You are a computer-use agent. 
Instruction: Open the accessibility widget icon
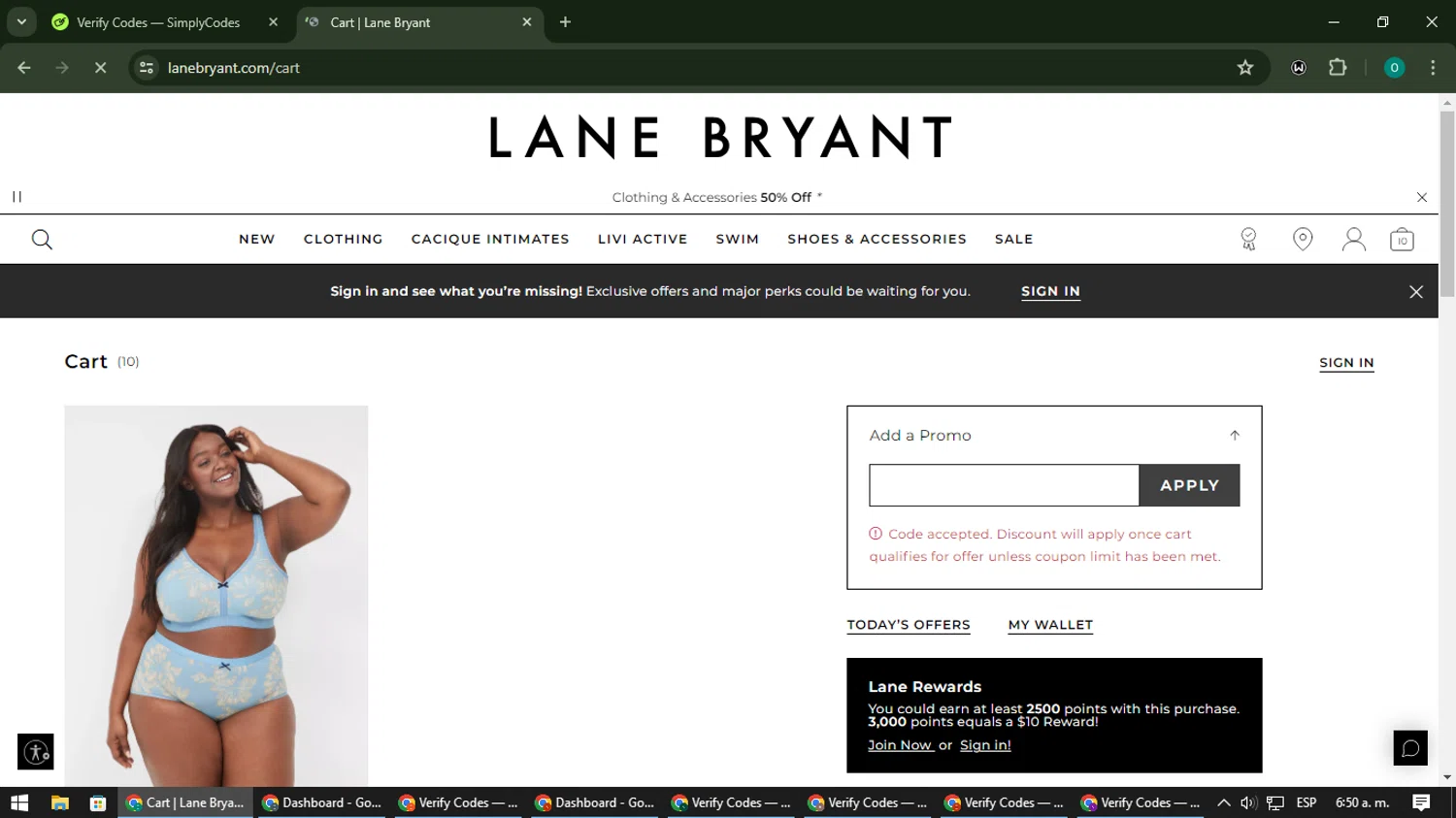[x=36, y=752]
